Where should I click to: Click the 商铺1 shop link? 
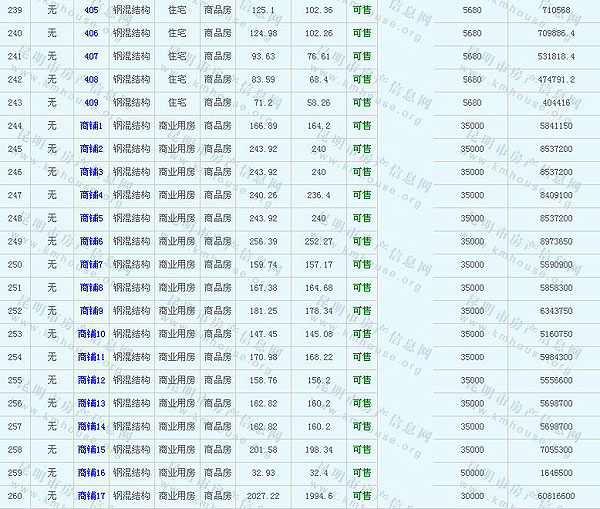[x=91, y=126]
